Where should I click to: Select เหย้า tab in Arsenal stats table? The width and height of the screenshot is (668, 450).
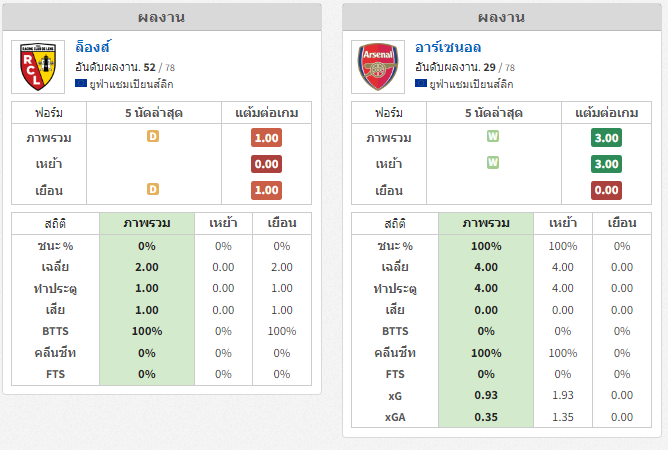pyautogui.click(x=563, y=223)
